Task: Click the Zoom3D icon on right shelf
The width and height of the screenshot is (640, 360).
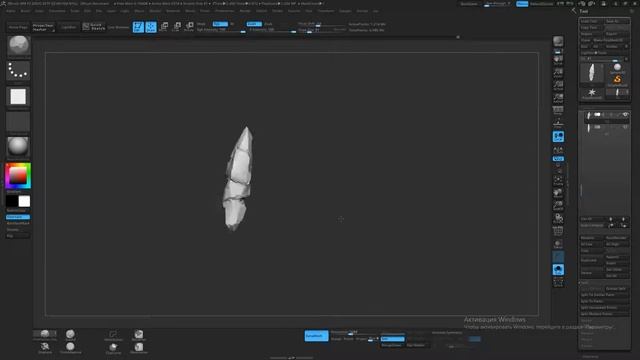Action: click(x=558, y=206)
